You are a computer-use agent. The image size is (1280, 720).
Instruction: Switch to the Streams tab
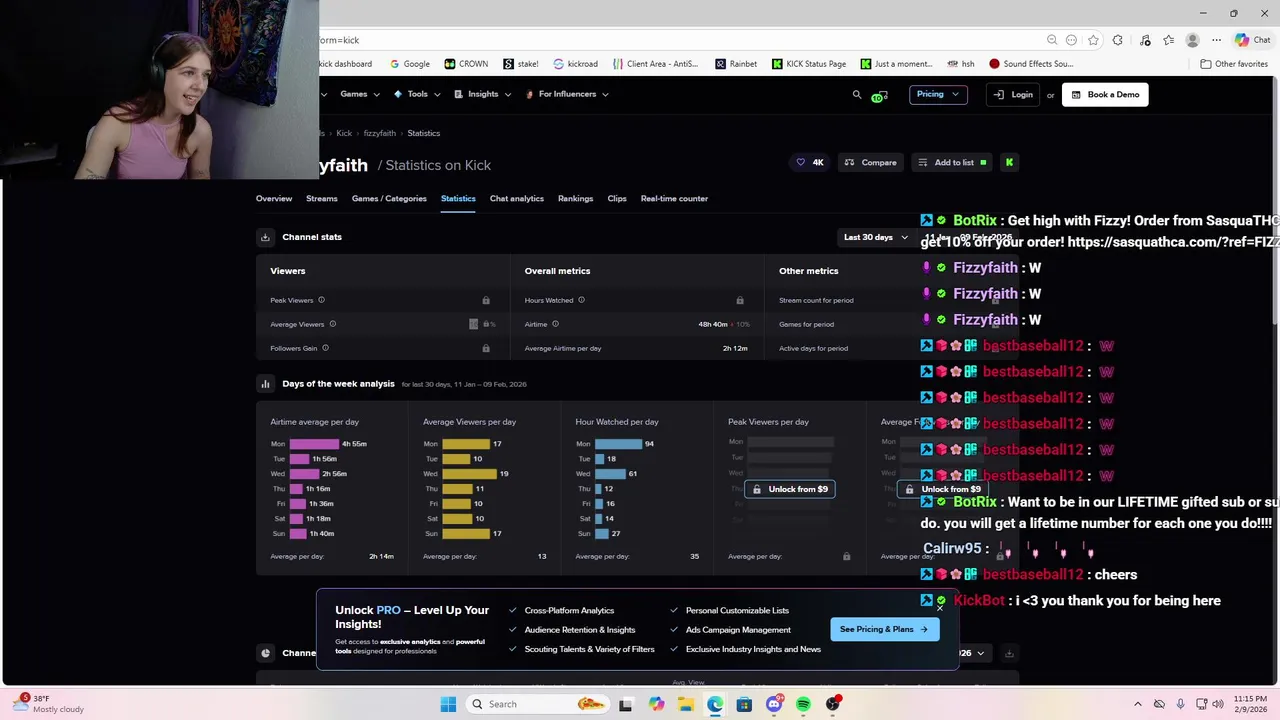(322, 198)
